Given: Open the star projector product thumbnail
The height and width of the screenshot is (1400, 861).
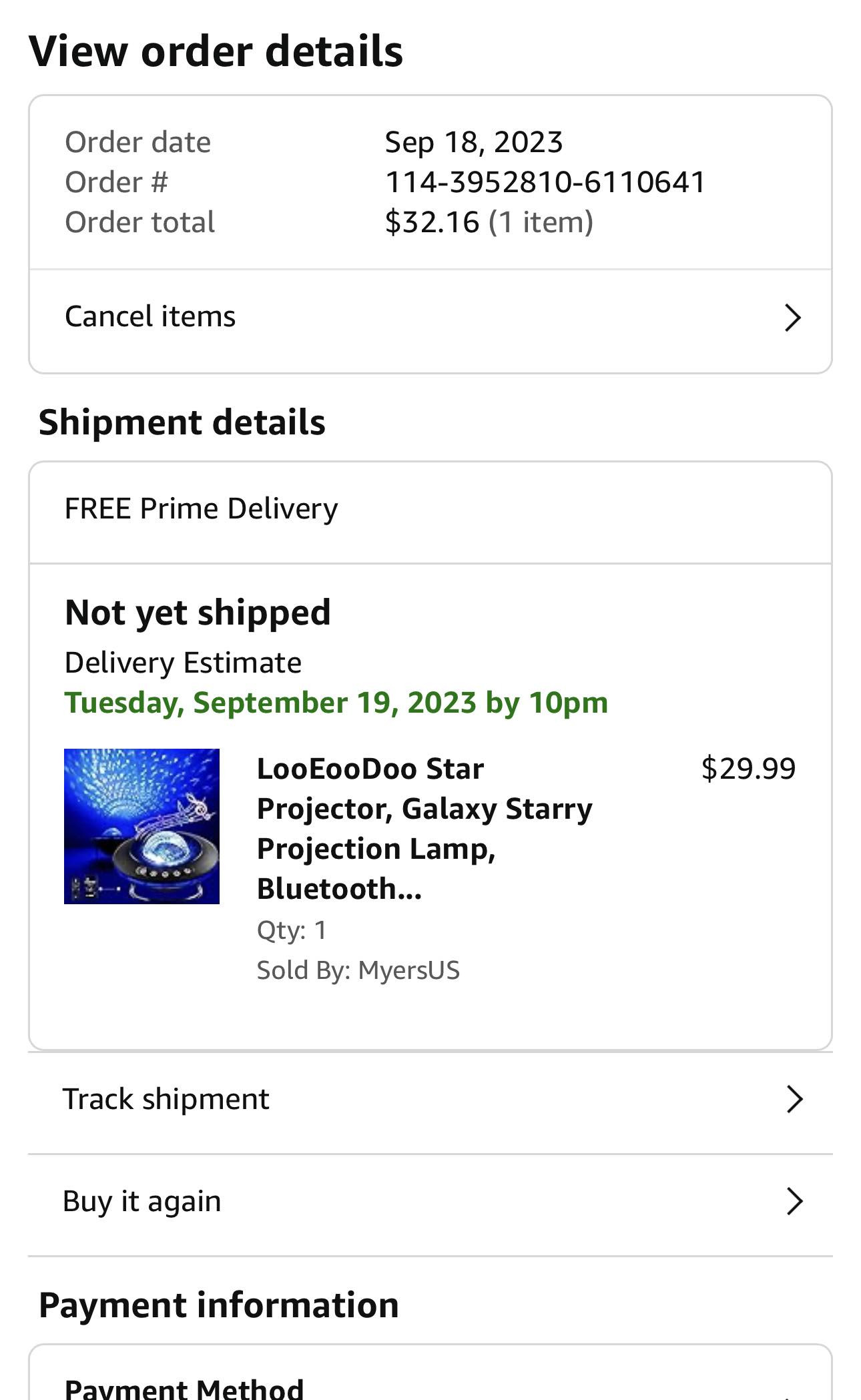Looking at the screenshot, I should tap(141, 826).
